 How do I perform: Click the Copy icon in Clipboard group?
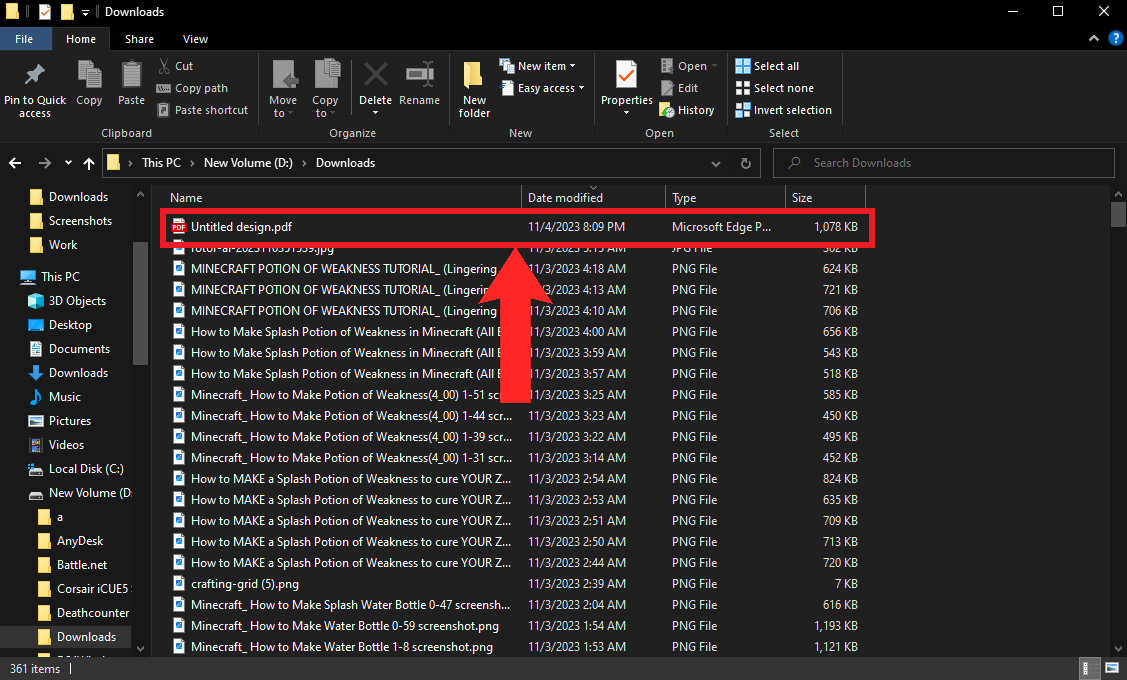tap(89, 77)
